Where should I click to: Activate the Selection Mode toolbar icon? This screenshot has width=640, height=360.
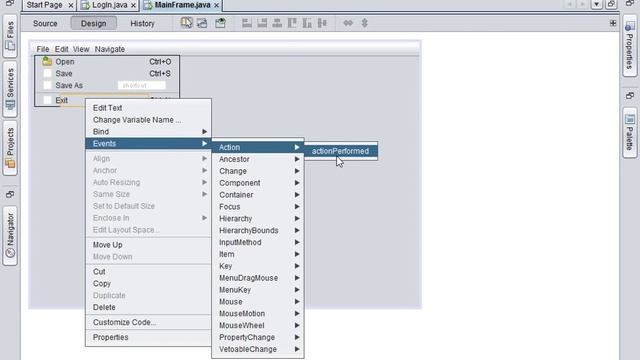pyautogui.click(x=187, y=23)
